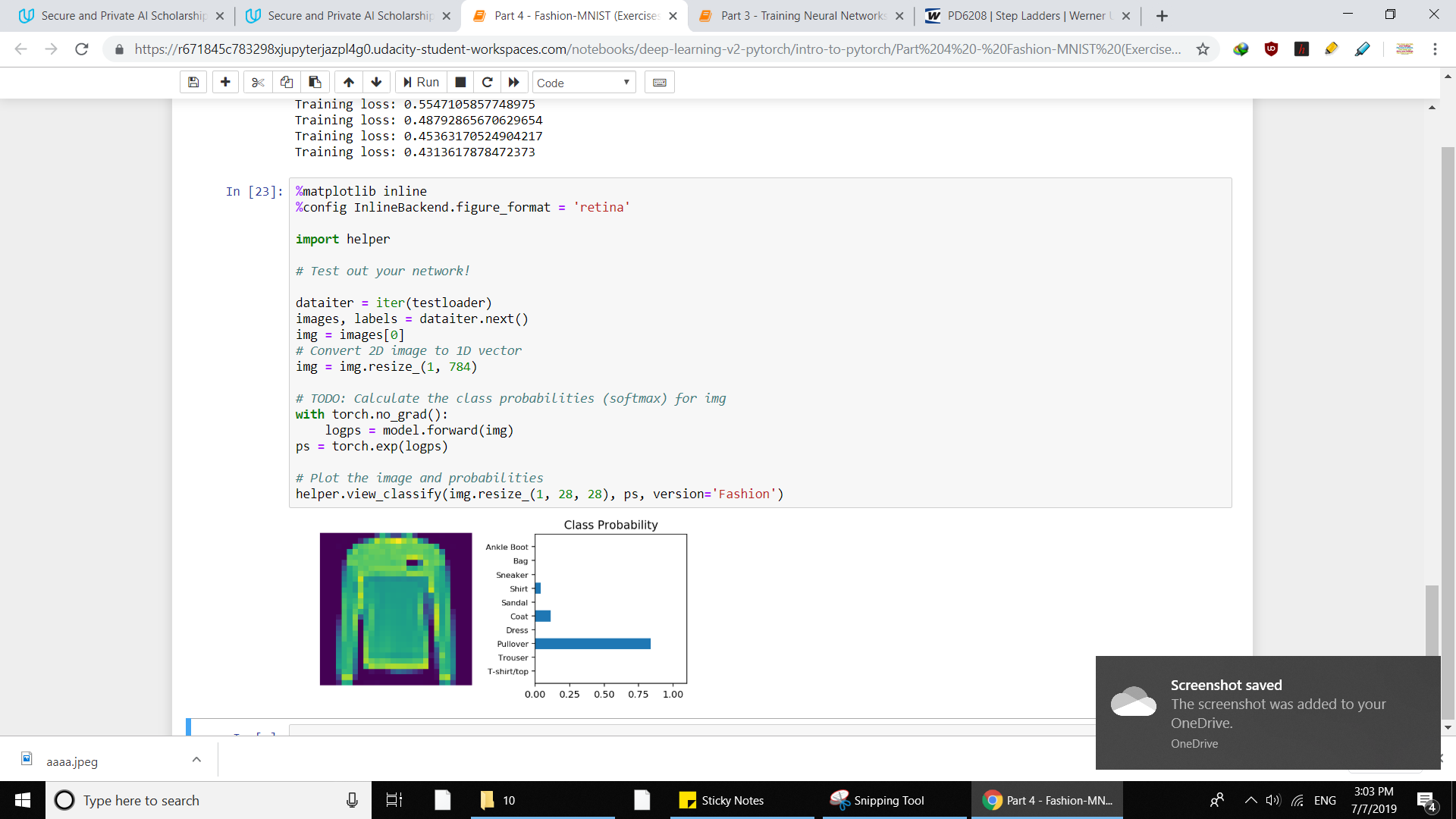Open the command palette keyboard icon

click(660, 82)
